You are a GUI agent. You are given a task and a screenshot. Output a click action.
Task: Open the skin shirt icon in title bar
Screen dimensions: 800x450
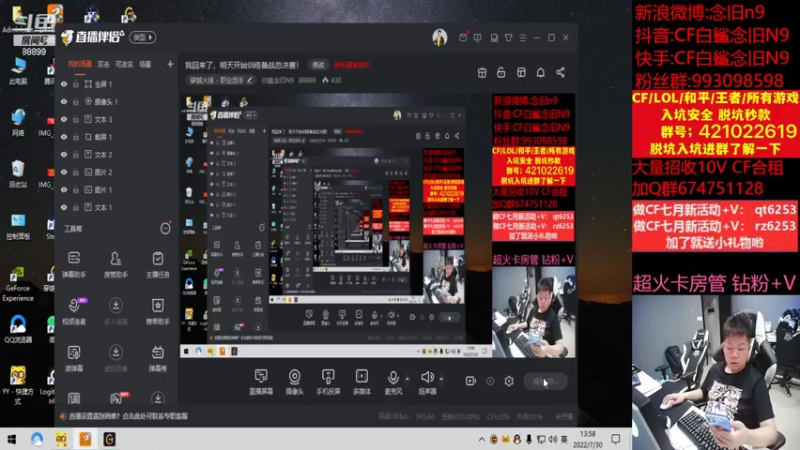click(x=509, y=38)
